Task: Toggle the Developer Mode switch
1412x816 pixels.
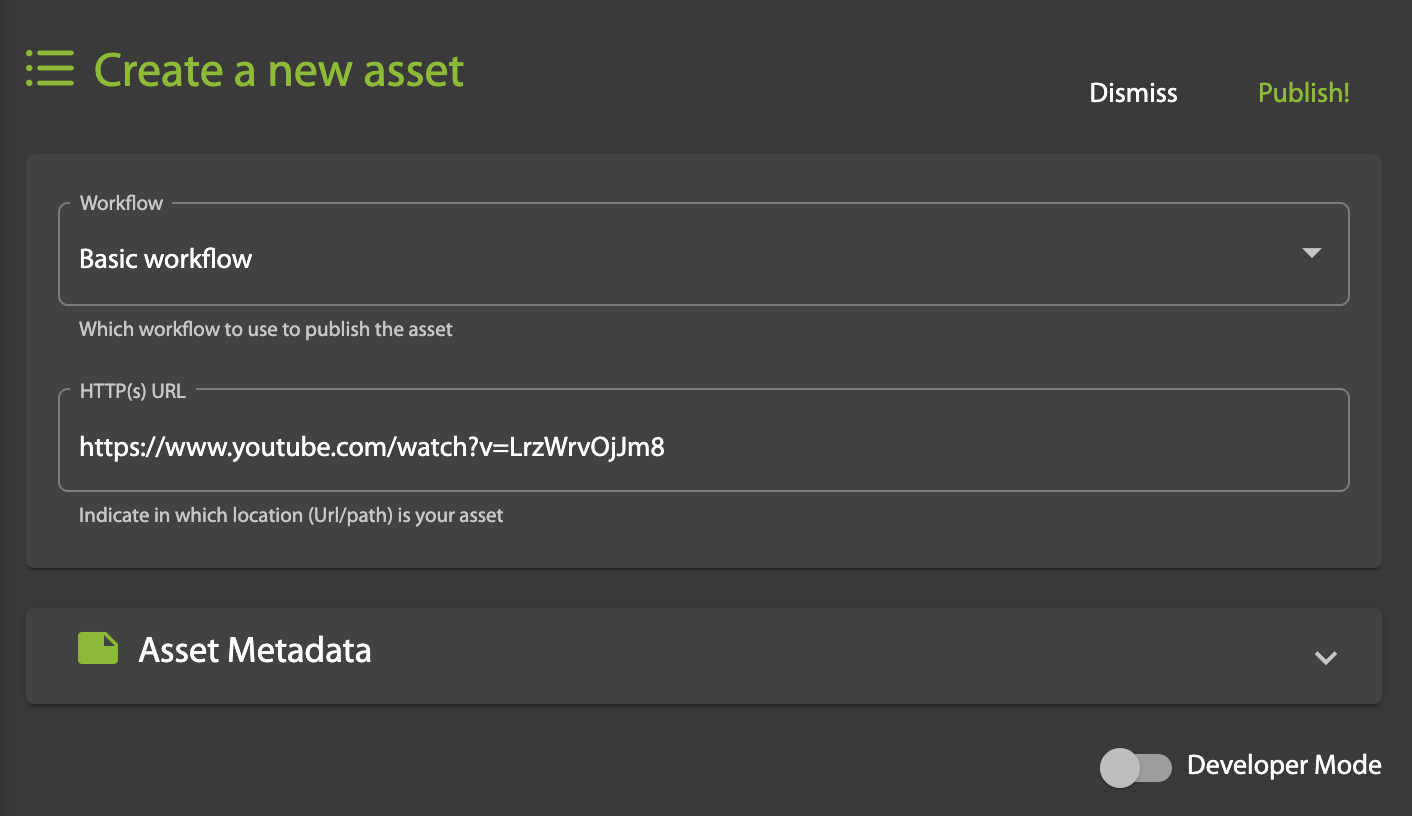Action: click(1135, 767)
